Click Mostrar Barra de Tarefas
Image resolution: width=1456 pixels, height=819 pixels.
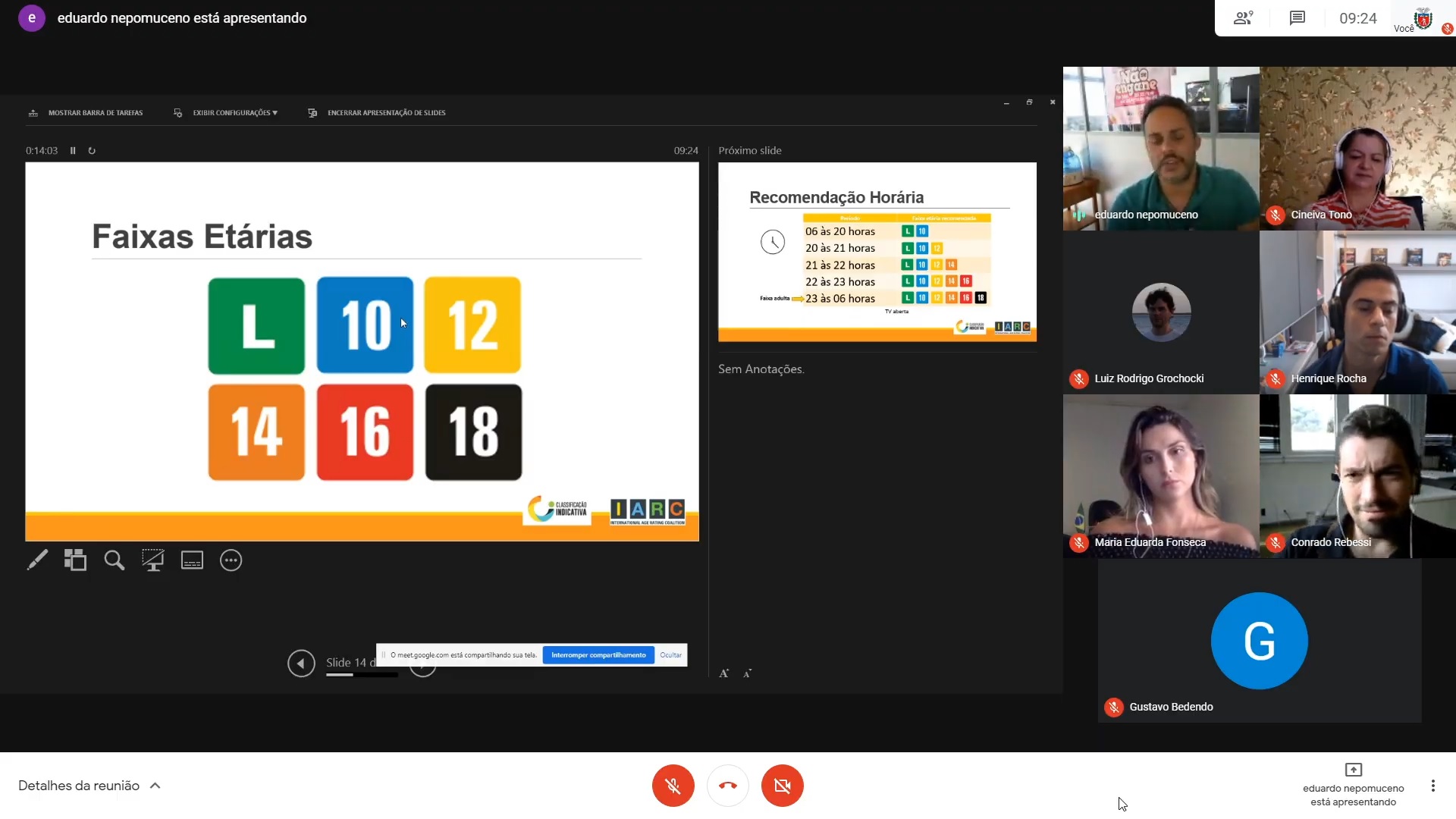click(x=95, y=113)
